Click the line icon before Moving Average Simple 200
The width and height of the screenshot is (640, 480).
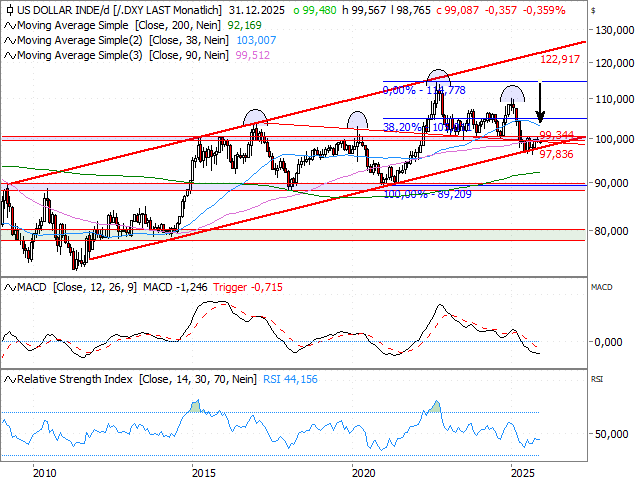pos(7,24)
